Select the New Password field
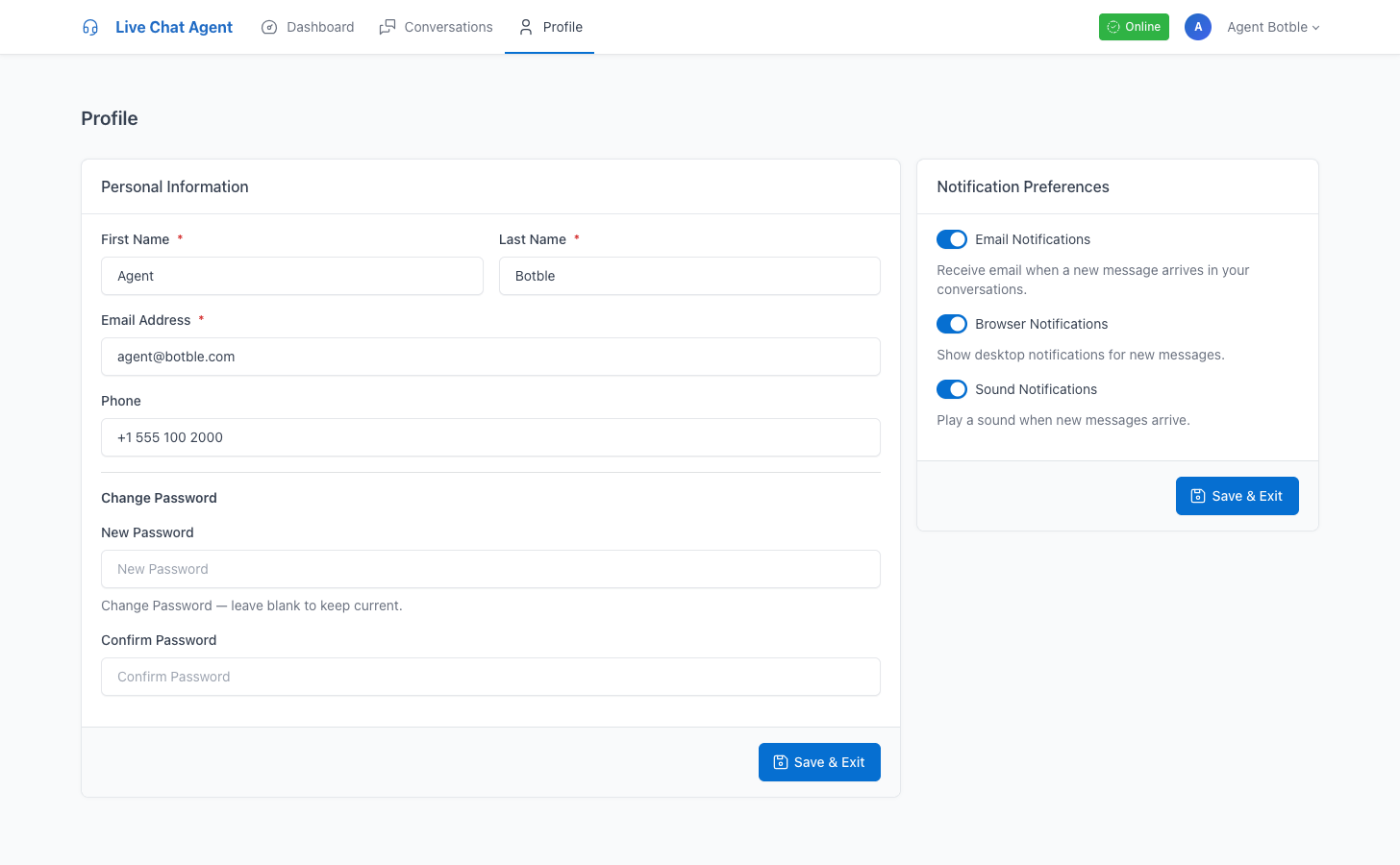 click(x=490, y=569)
